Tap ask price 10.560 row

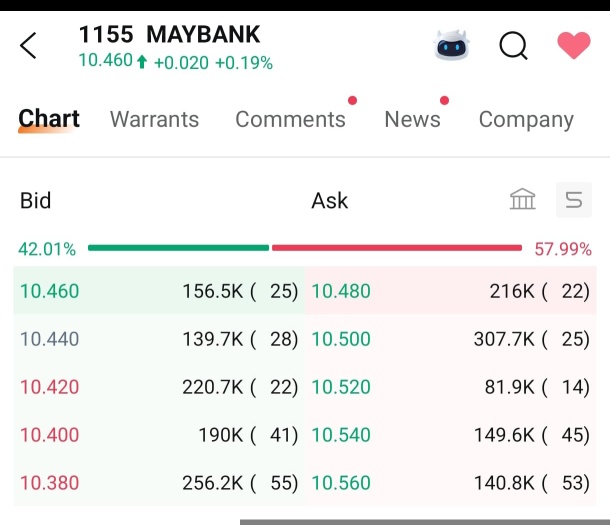pyautogui.click(x=450, y=482)
